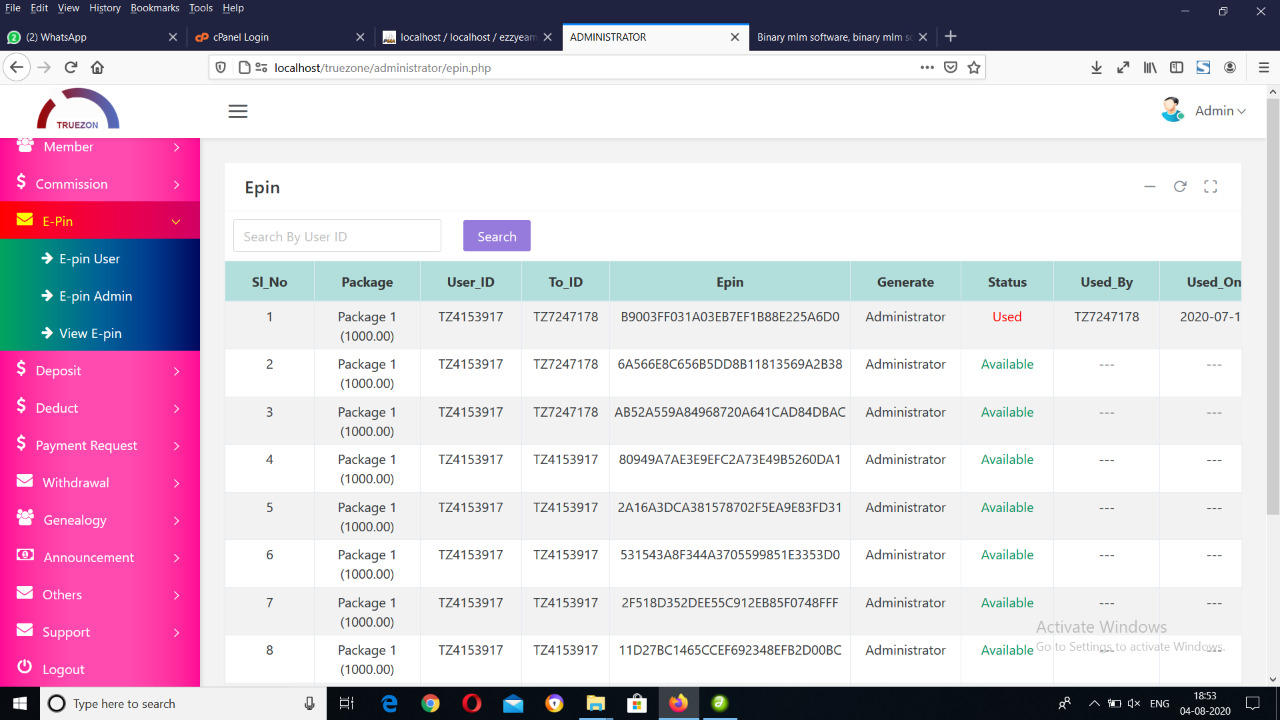
Task: Expand the Member sidebar menu
Action: [100, 147]
